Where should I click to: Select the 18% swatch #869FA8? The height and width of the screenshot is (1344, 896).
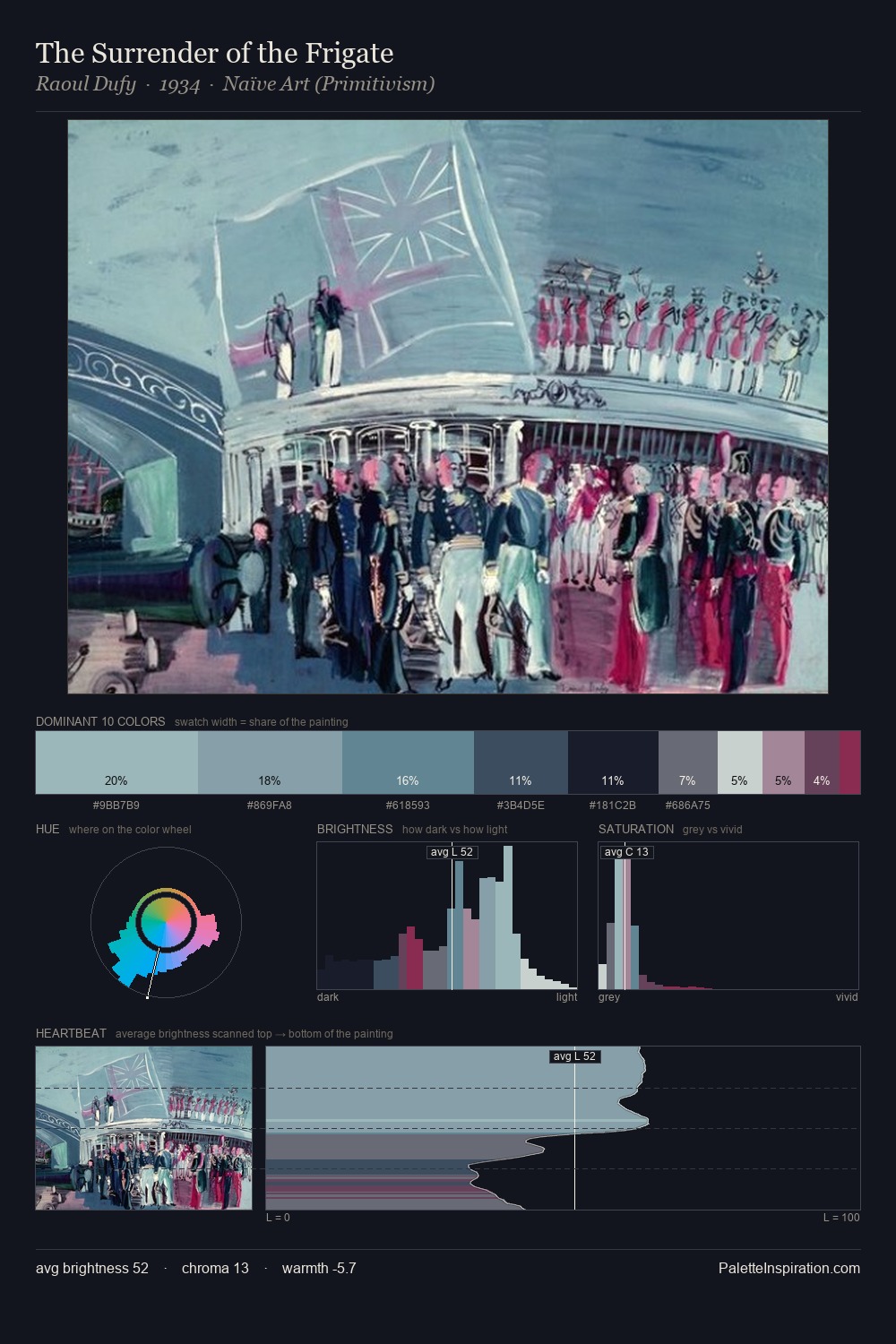click(x=270, y=762)
